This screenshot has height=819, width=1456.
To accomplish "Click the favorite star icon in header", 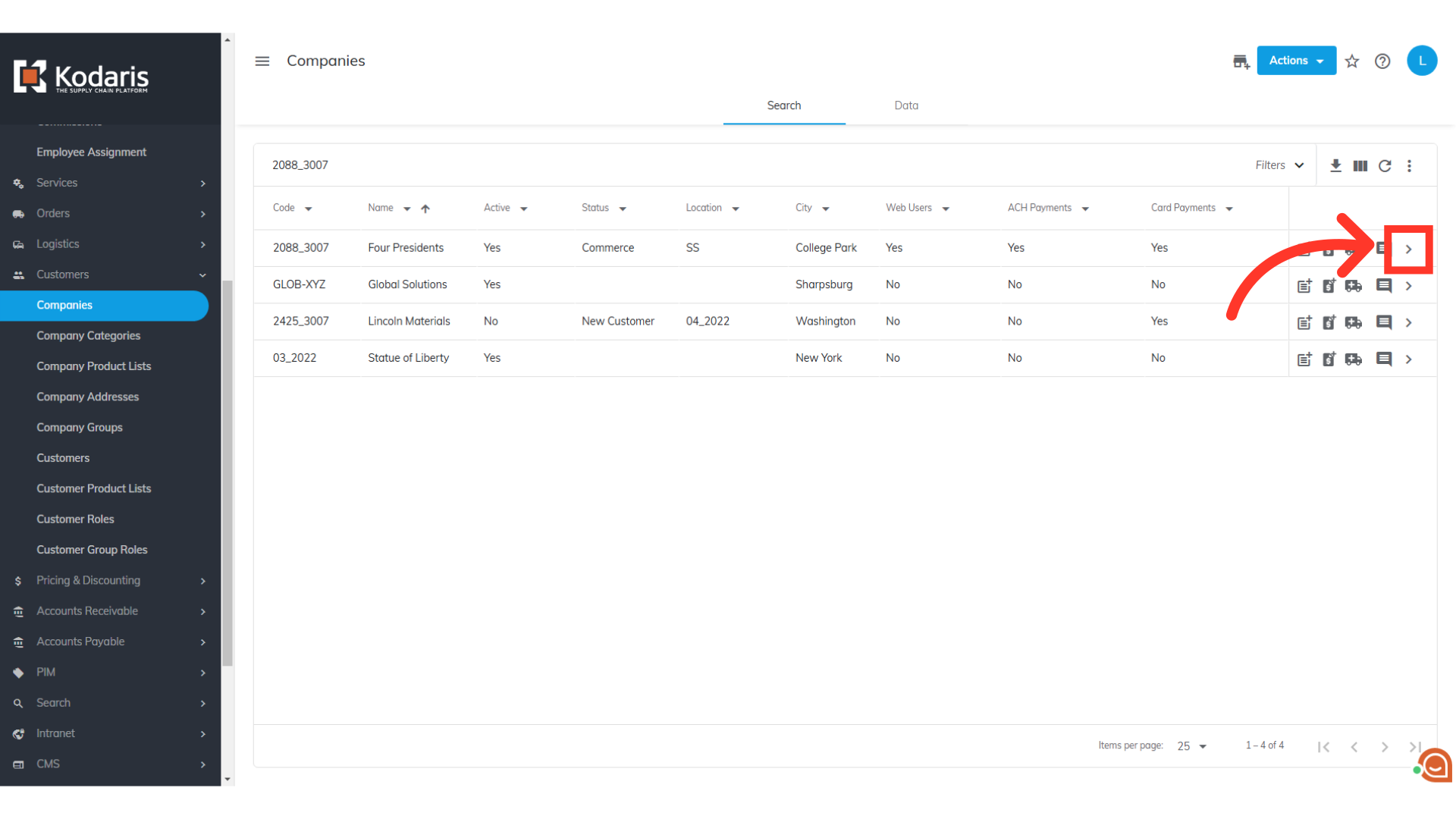I will (1352, 61).
